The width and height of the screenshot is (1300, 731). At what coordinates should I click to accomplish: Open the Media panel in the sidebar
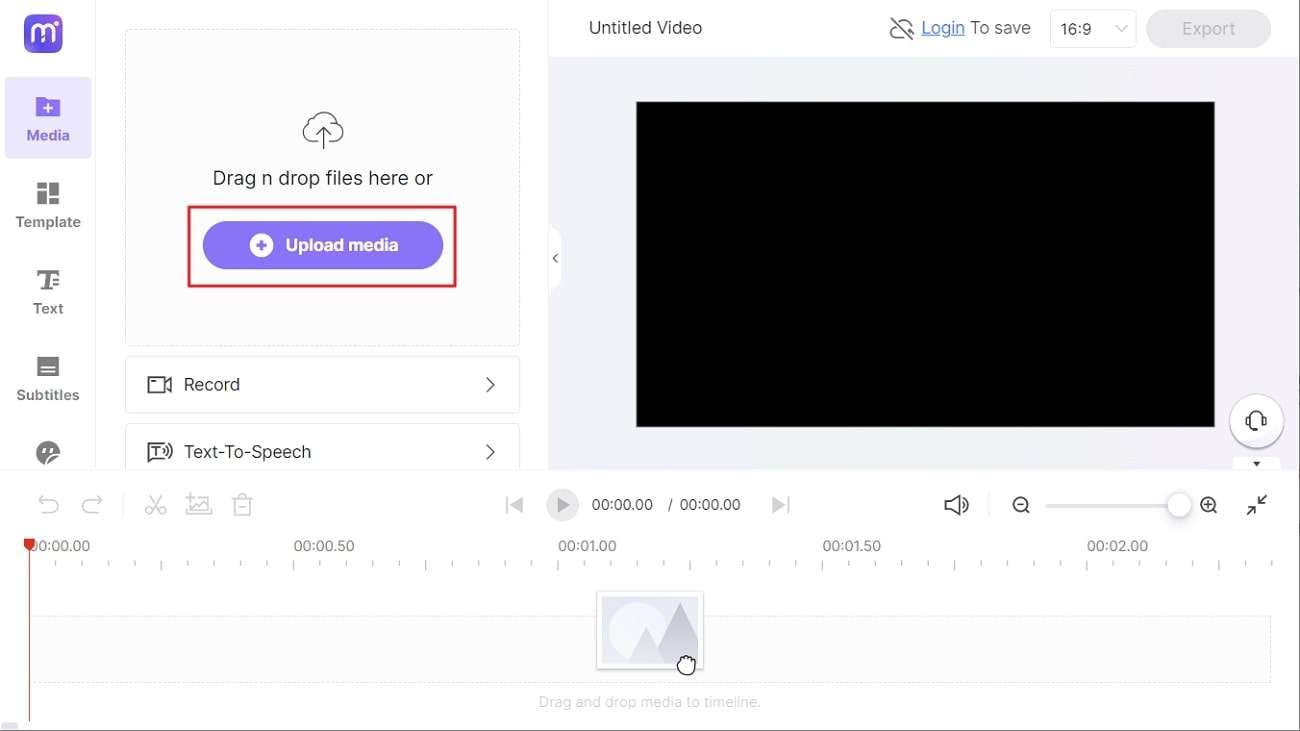[x=47, y=117]
